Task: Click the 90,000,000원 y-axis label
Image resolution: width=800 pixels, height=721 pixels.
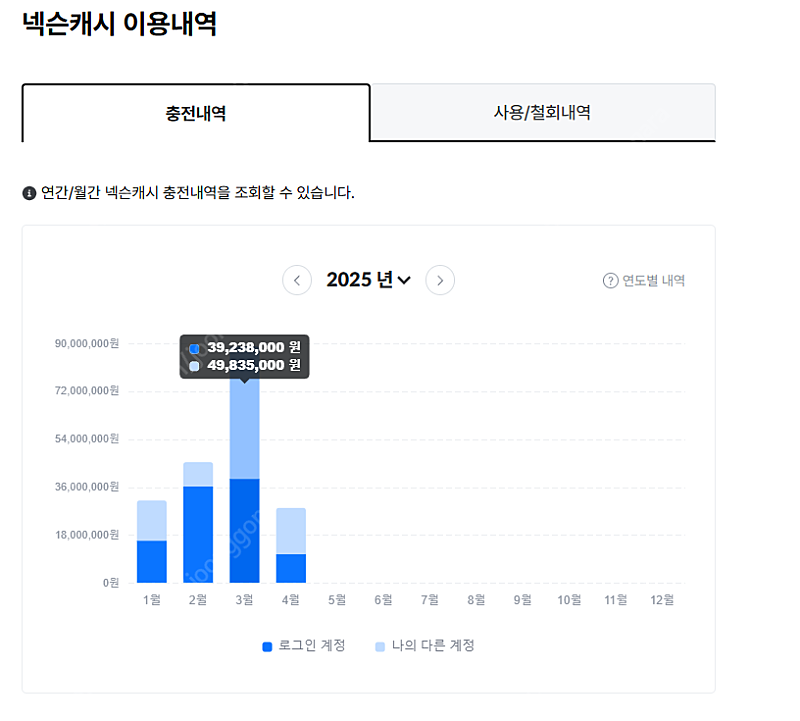Action: pyautogui.click(x=87, y=343)
